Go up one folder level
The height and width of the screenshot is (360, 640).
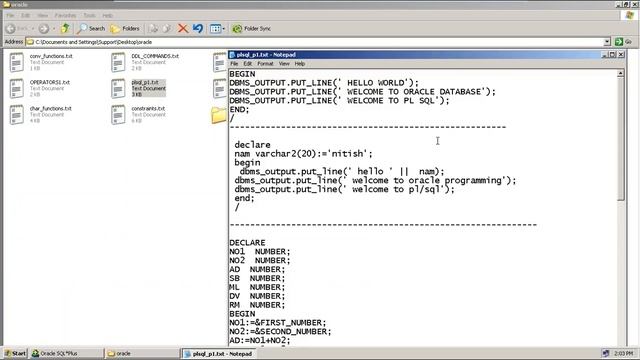click(x=65, y=28)
